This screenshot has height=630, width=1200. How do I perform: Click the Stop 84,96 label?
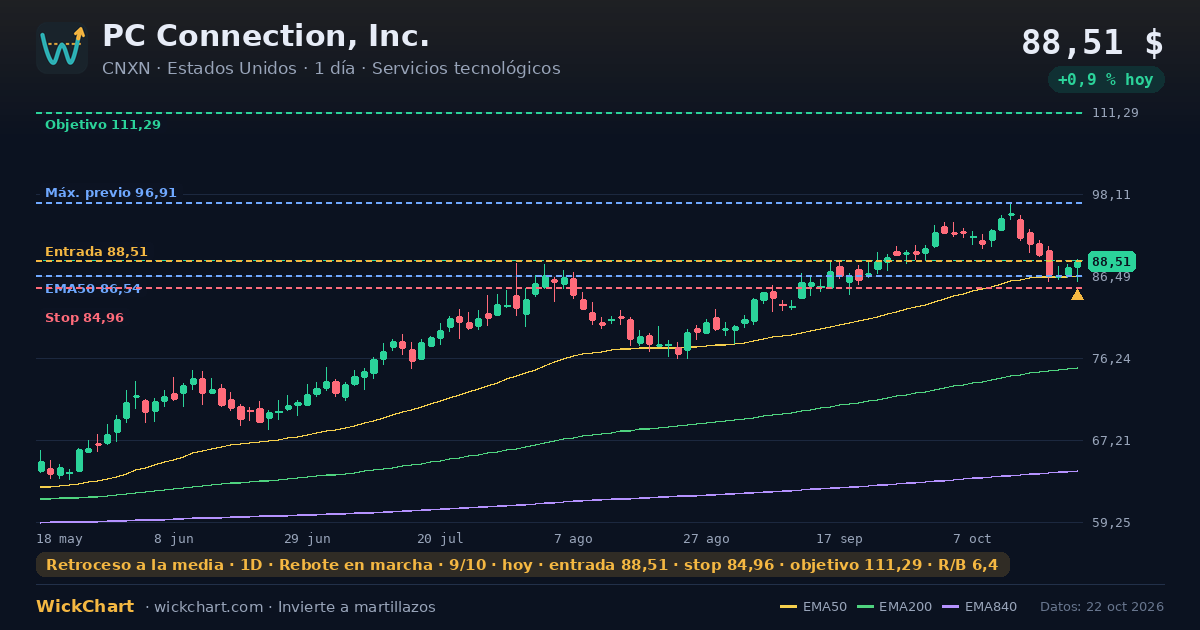click(85, 318)
